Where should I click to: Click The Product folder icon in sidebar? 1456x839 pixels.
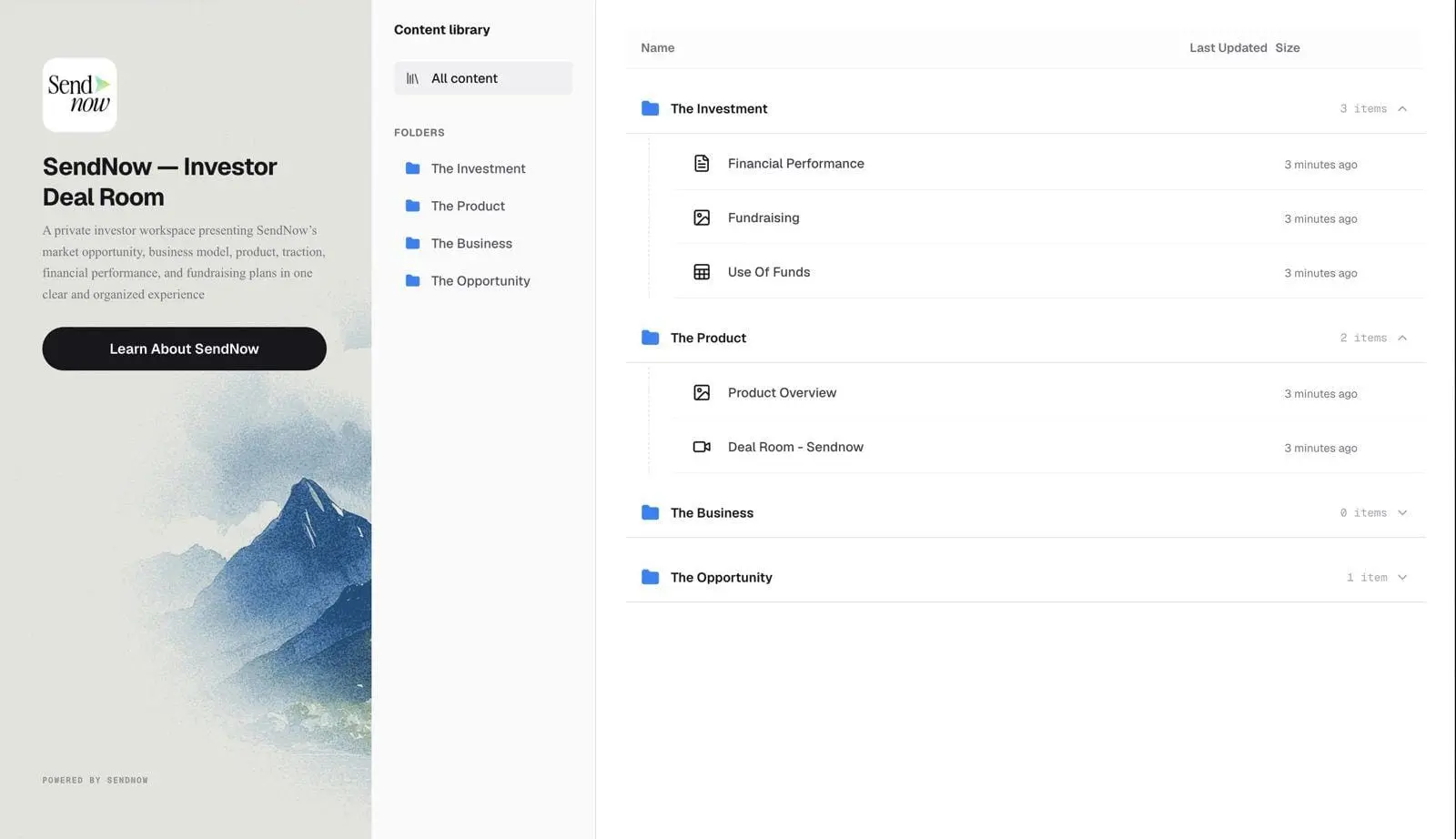coord(412,206)
